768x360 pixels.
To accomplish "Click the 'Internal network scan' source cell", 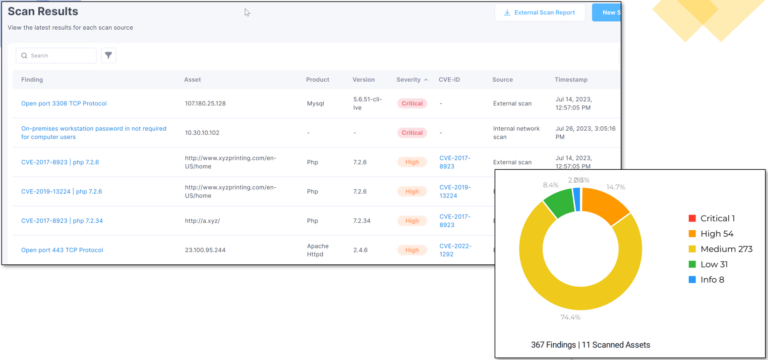I will [x=516, y=133].
